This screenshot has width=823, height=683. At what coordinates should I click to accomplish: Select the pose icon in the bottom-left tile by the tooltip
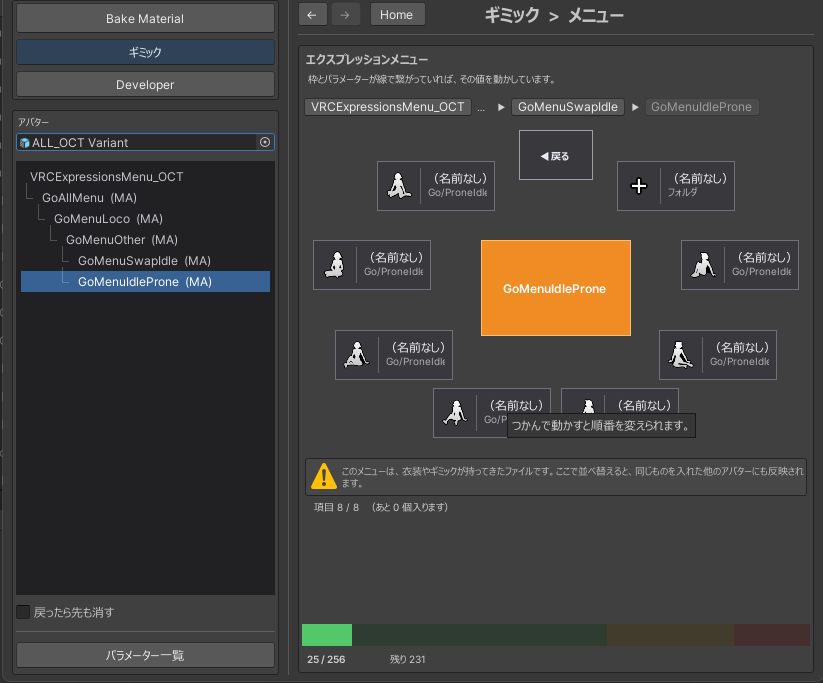[455, 413]
